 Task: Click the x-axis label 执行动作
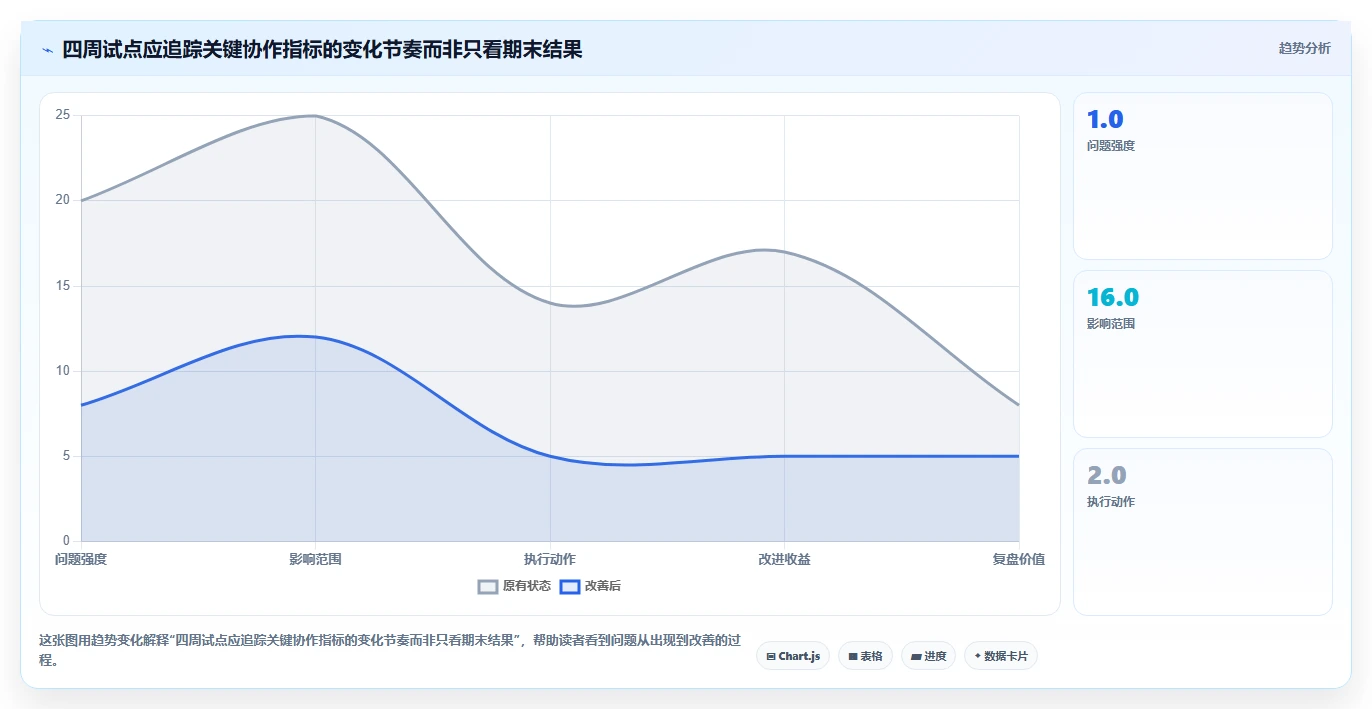[x=550, y=559]
